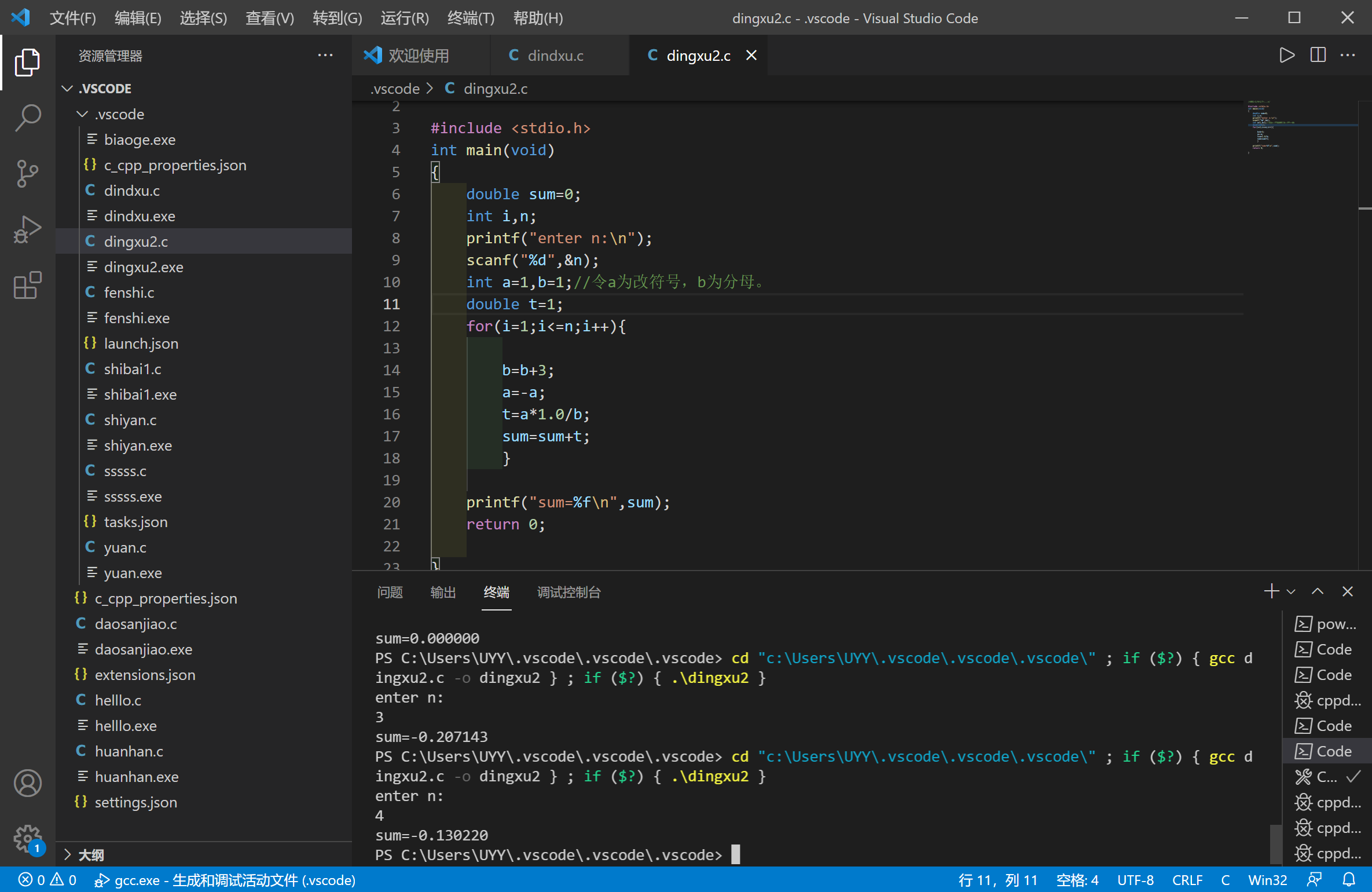Open tasks.json in the explorer
1372x892 pixels.
tap(204, 522)
